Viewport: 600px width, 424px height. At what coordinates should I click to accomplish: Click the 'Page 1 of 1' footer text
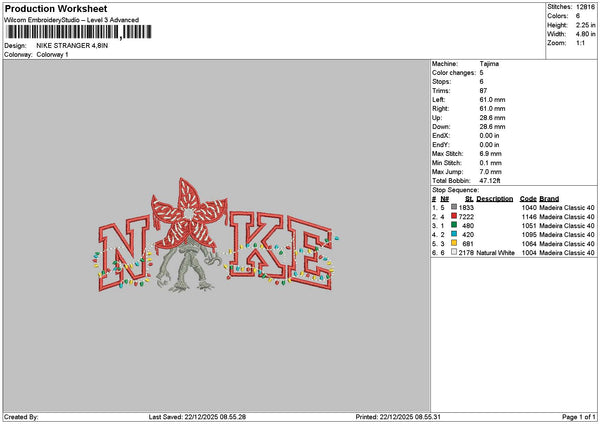point(579,417)
